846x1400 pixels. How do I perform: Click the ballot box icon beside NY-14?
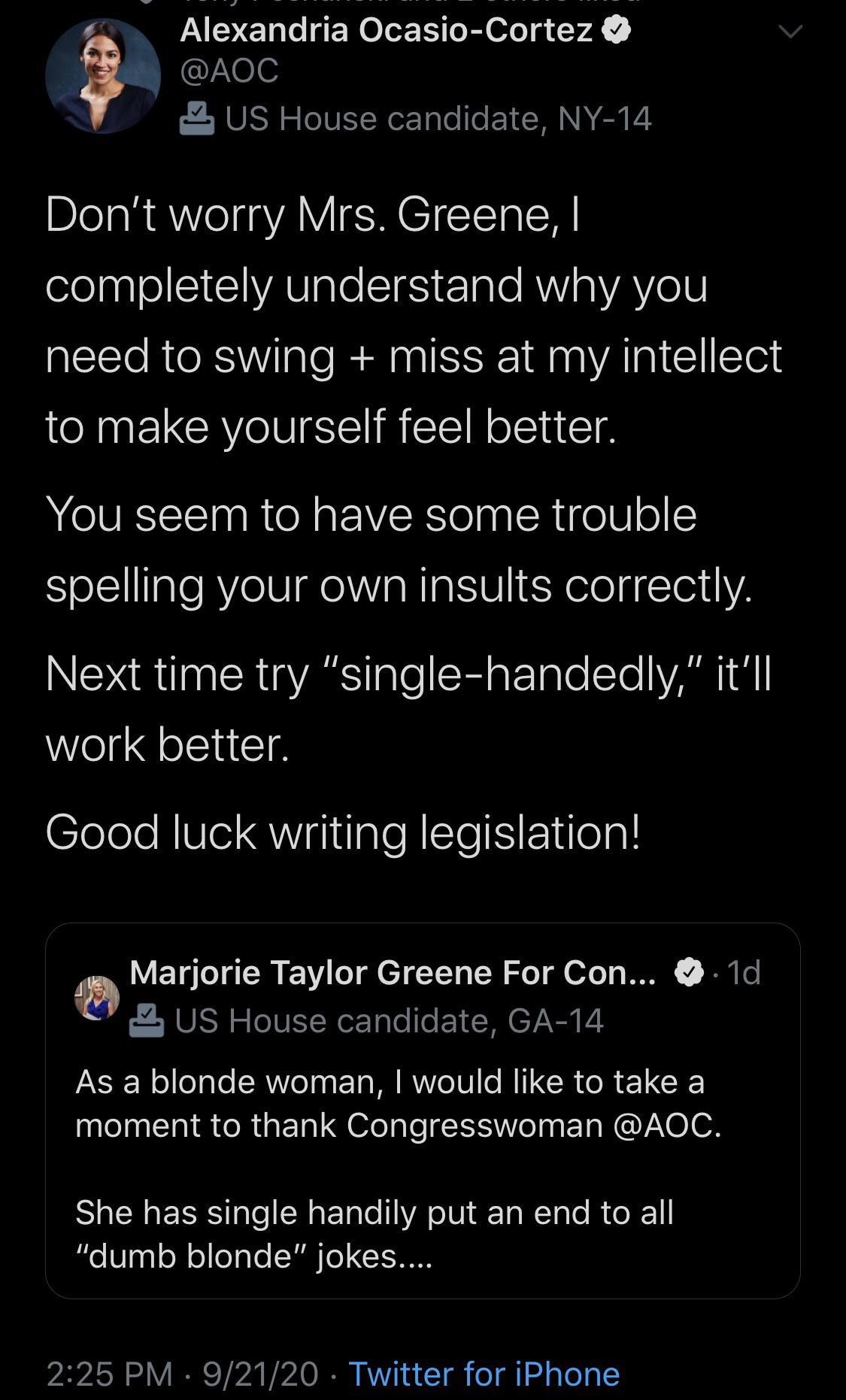tap(197, 119)
